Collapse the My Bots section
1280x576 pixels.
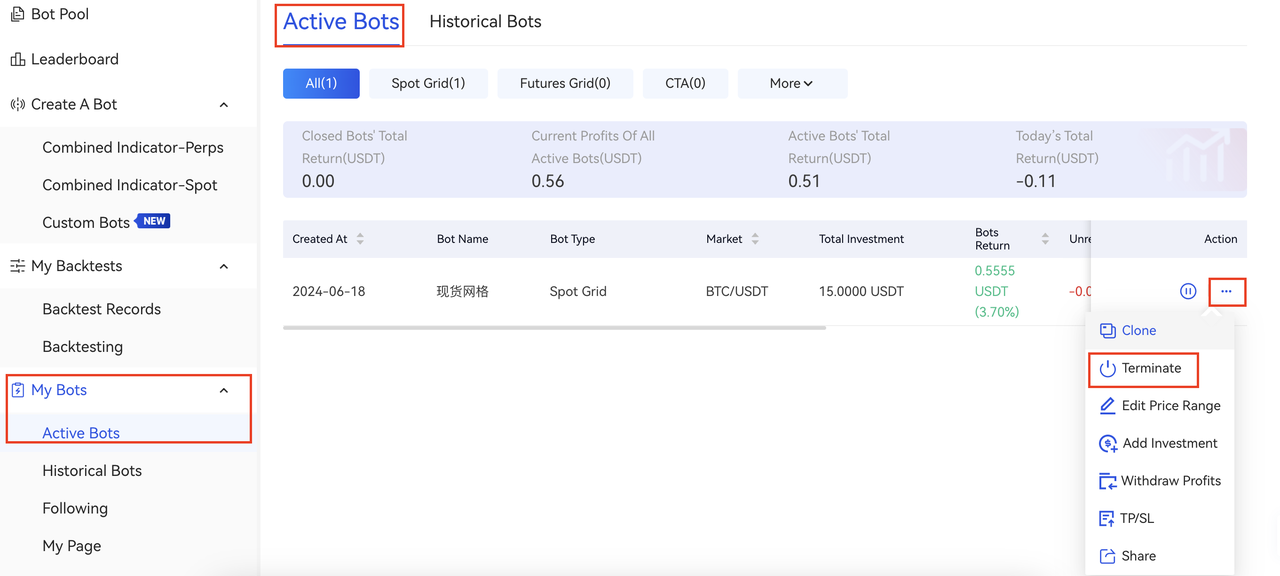point(223,391)
